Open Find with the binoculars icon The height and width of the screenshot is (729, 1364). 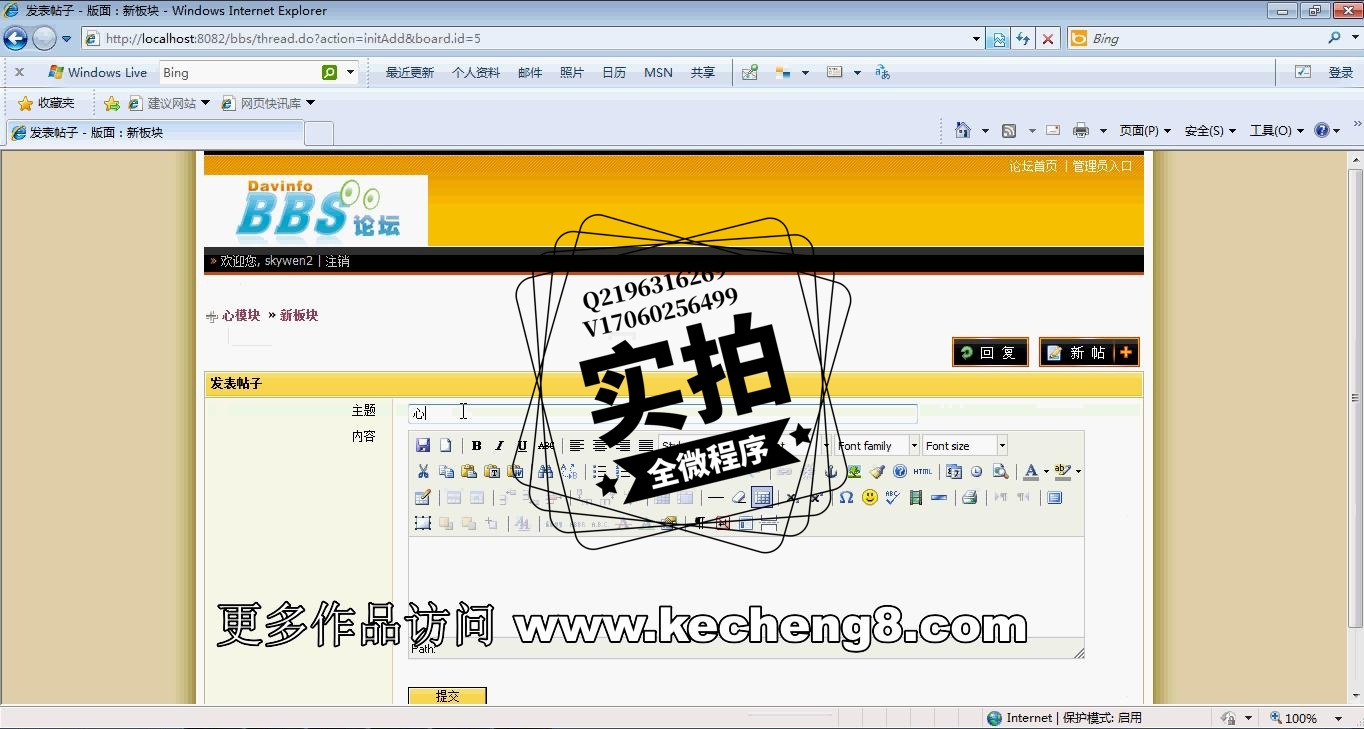coord(545,472)
